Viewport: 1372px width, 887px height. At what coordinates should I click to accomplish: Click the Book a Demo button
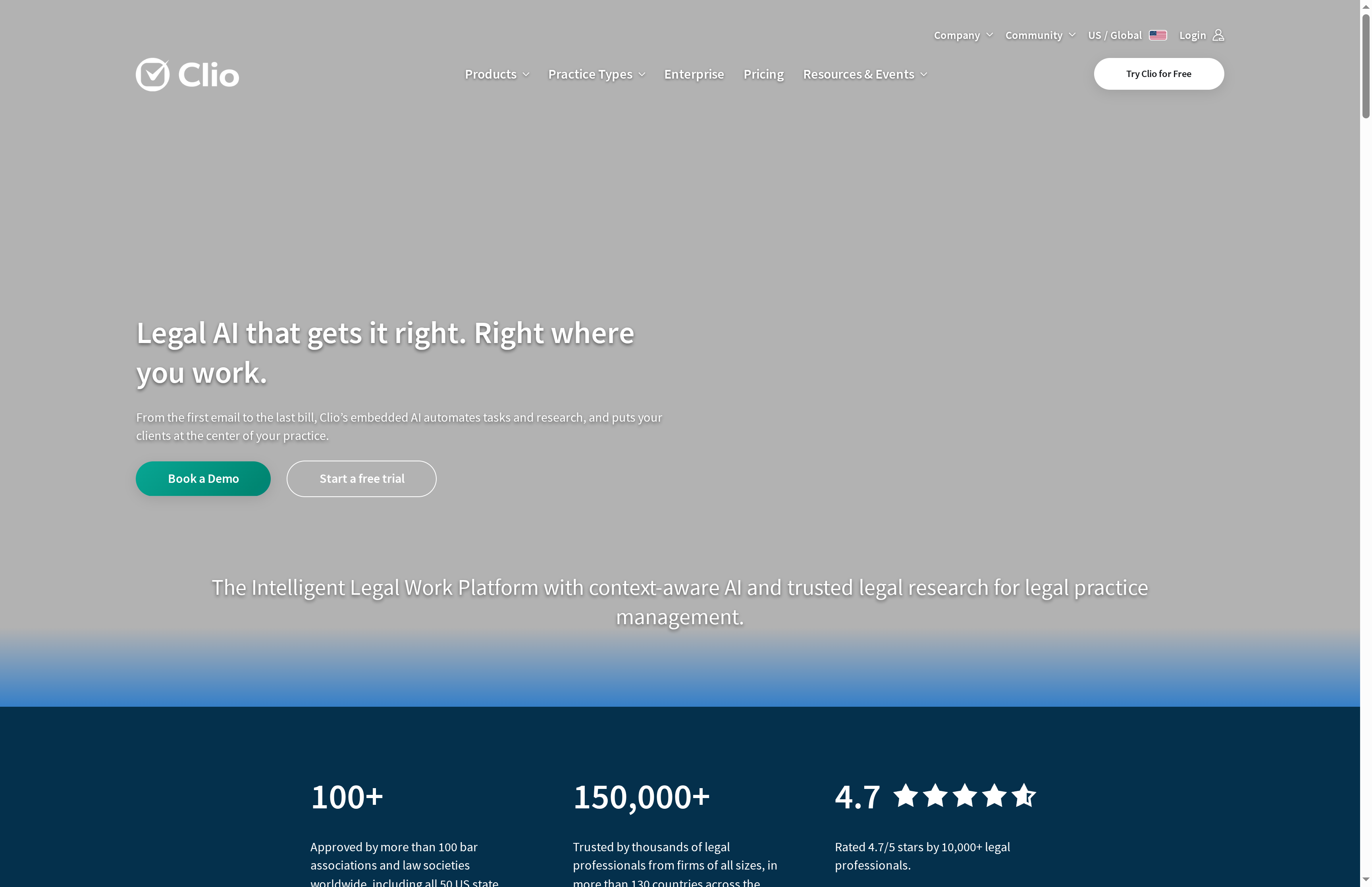coord(202,478)
